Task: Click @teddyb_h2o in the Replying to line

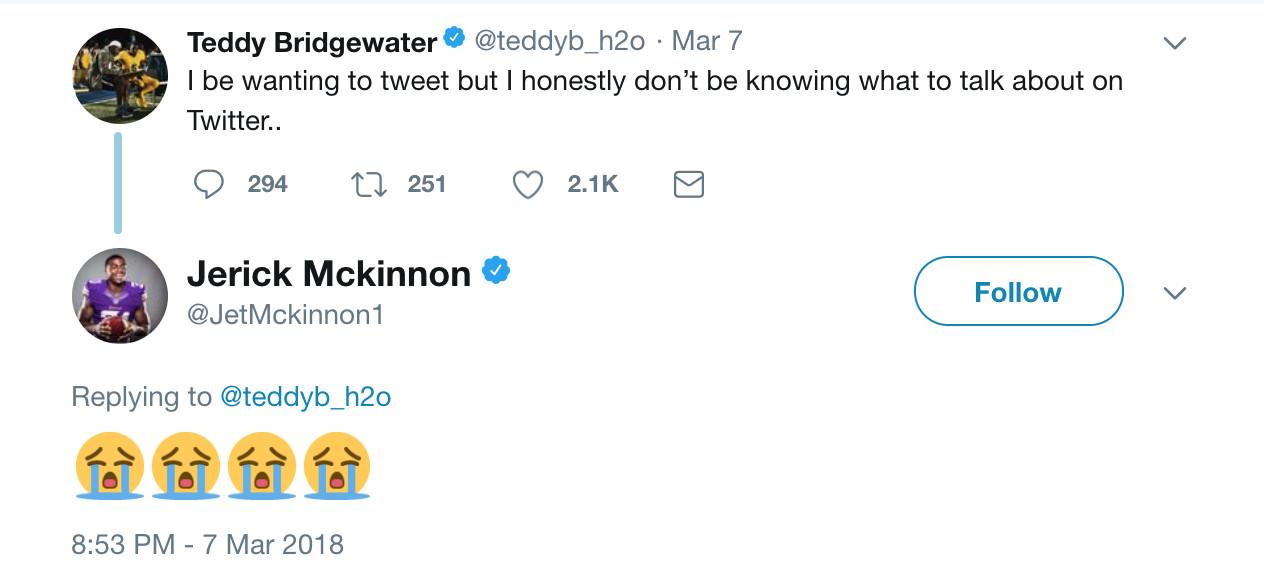Action: tap(305, 397)
